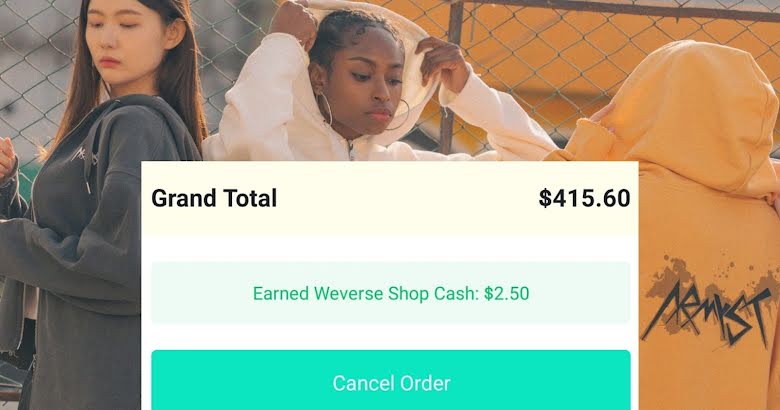Click the zipper of the white hoodie

pos(352,151)
